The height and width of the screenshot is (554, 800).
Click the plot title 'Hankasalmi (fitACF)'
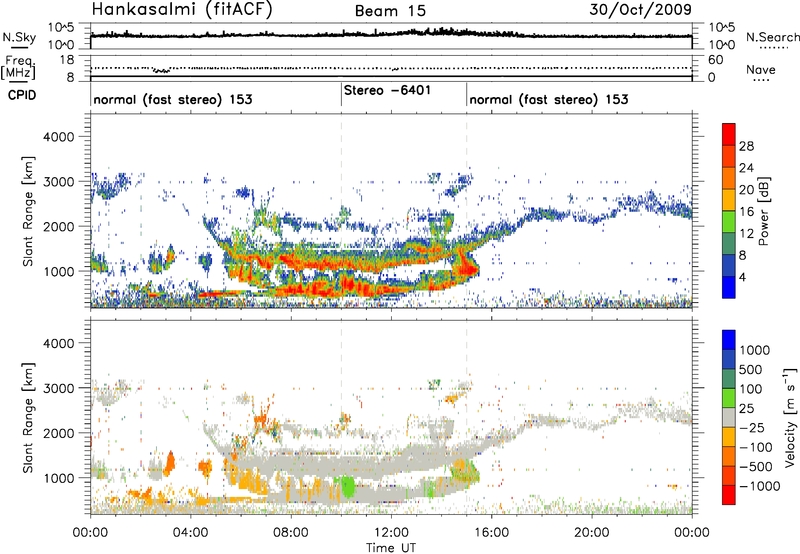(x=182, y=10)
